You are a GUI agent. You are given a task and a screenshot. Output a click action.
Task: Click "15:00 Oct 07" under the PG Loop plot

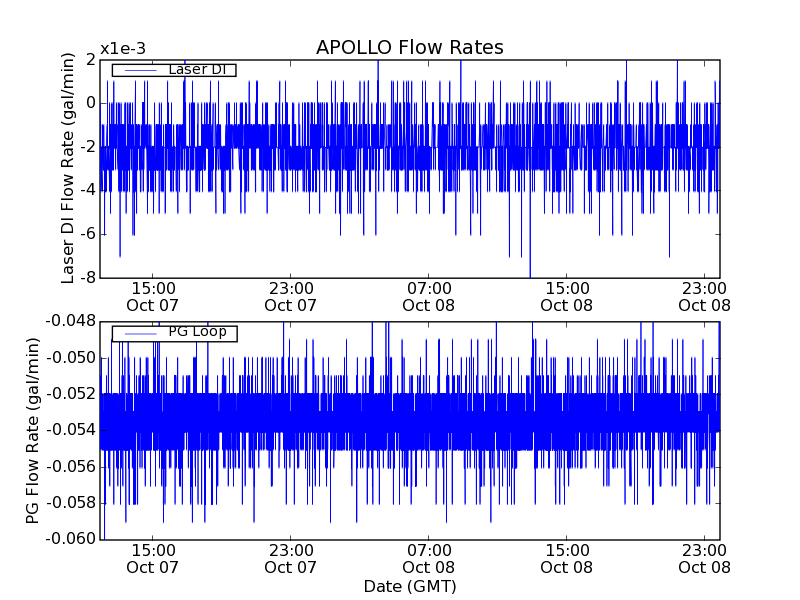(x=153, y=559)
